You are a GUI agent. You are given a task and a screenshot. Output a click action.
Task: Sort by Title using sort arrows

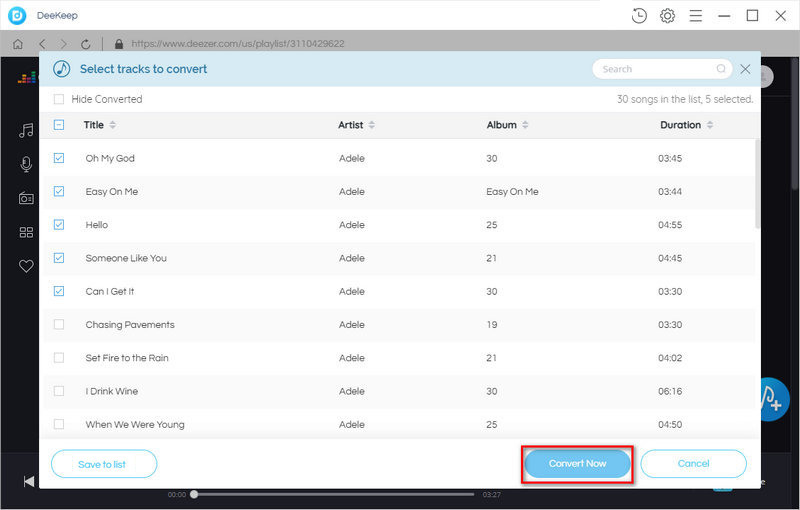(x=112, y=125)
